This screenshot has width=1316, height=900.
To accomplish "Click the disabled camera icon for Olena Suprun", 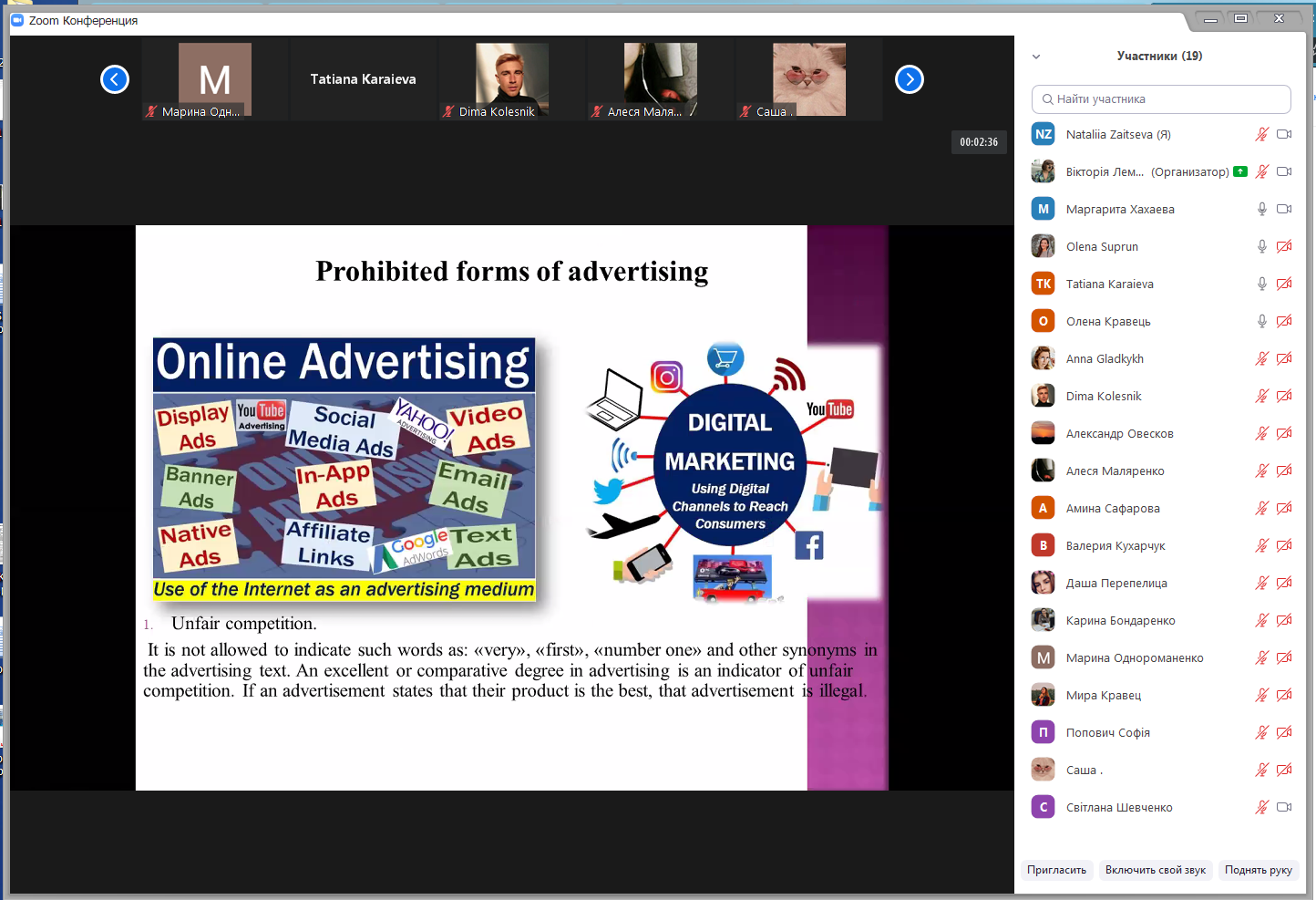I will pos(1284,246).
